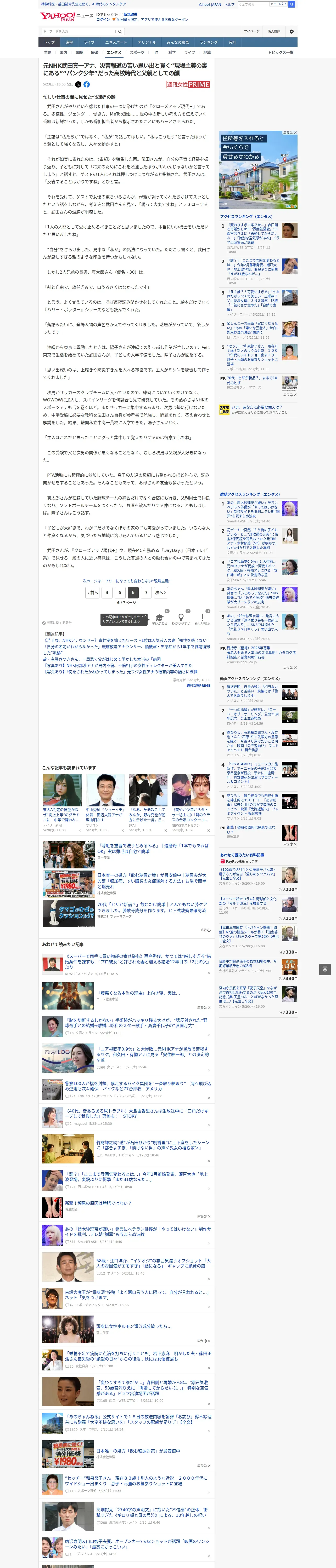
Task: Open the 有料 tab
Action: pos(232,43)
